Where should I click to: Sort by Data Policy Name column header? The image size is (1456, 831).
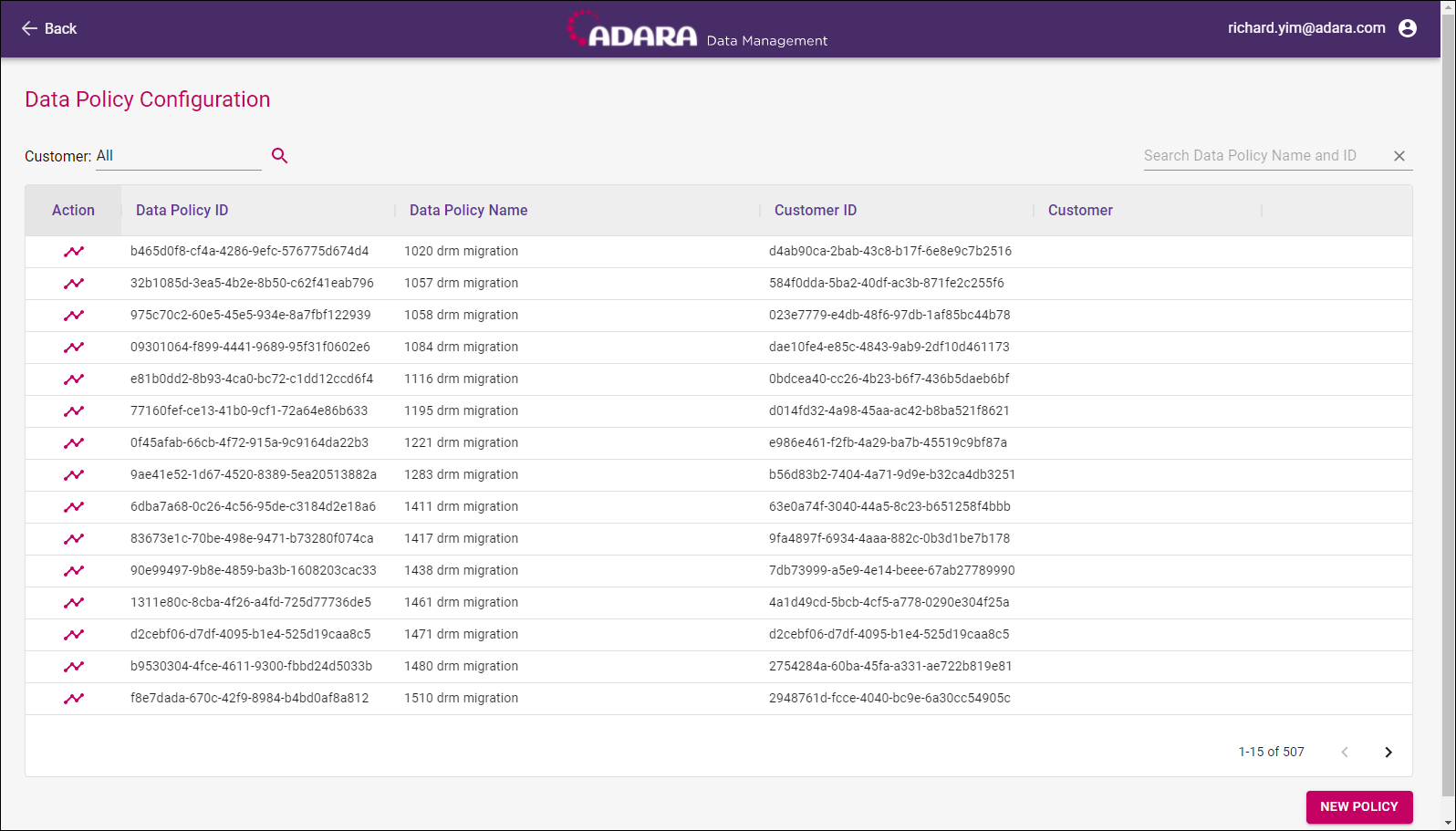coord(469,211)
